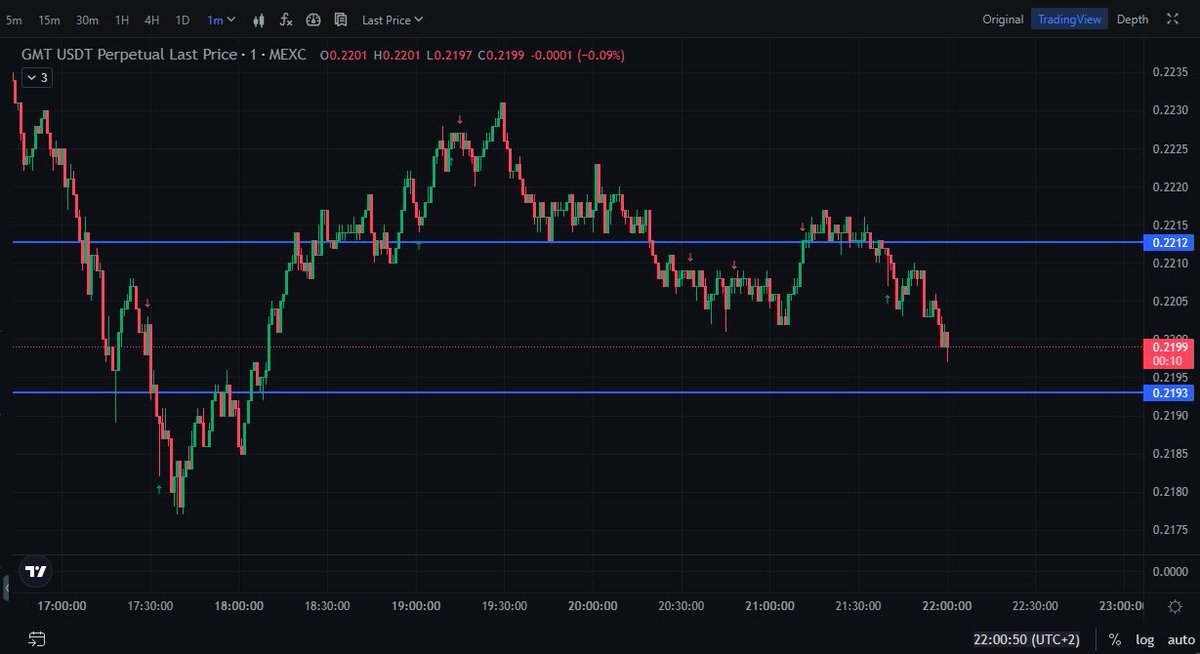Select the 1H timeframe
The height and width of the screenshot is (654, 1200).
click(x=122, y=19)
